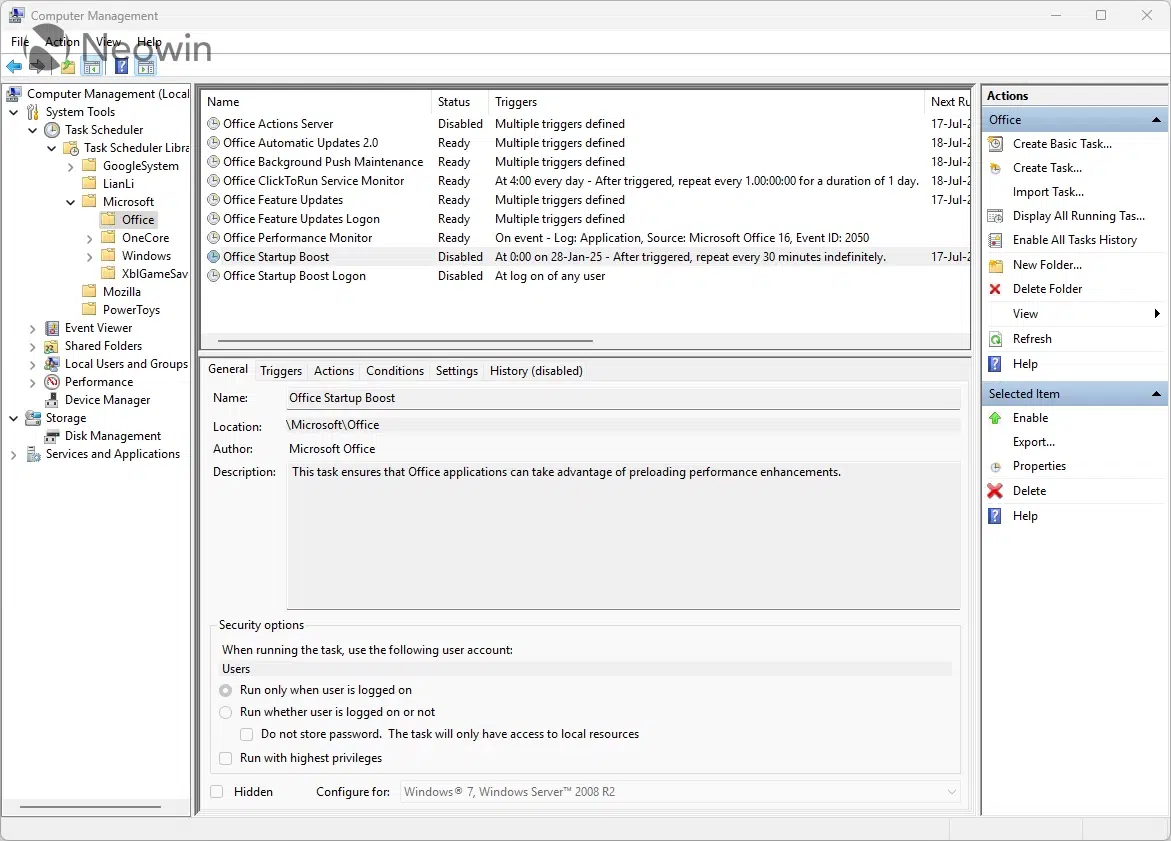This screenshot has height=841, width=1171.
Task: Sort task list by the Triggers column header
Action: (706, 102)
